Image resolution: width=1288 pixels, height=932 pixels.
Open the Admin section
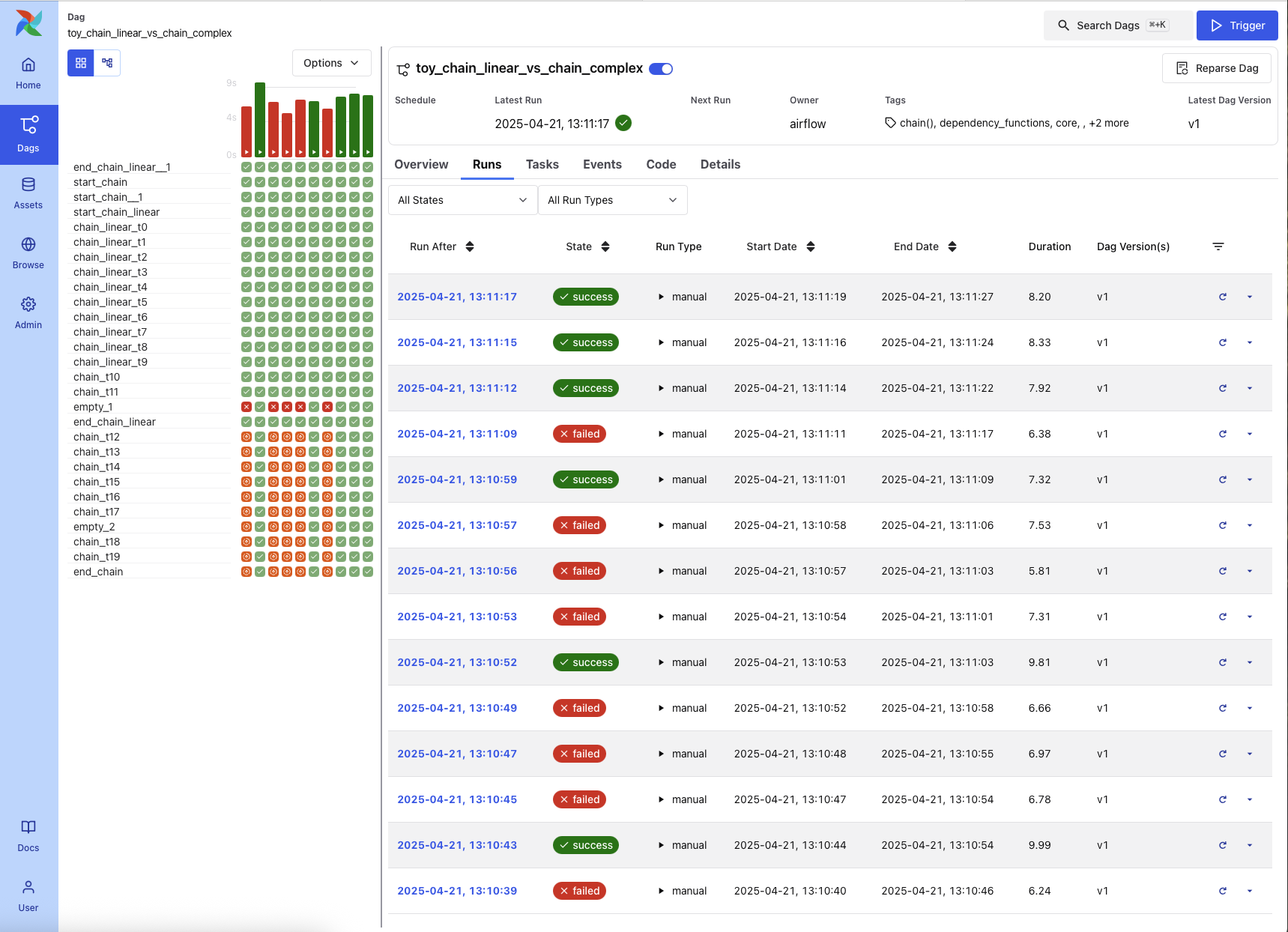tap(28, 312)
